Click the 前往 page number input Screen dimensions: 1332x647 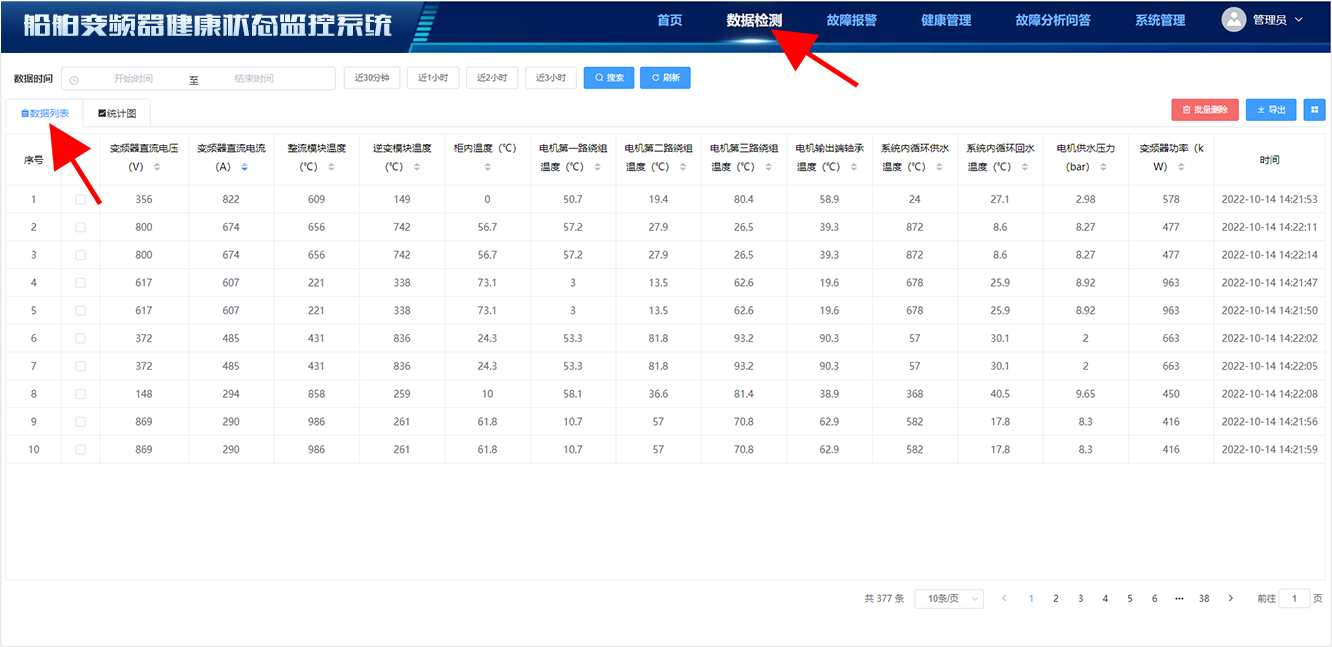[x=1294, y=598]
